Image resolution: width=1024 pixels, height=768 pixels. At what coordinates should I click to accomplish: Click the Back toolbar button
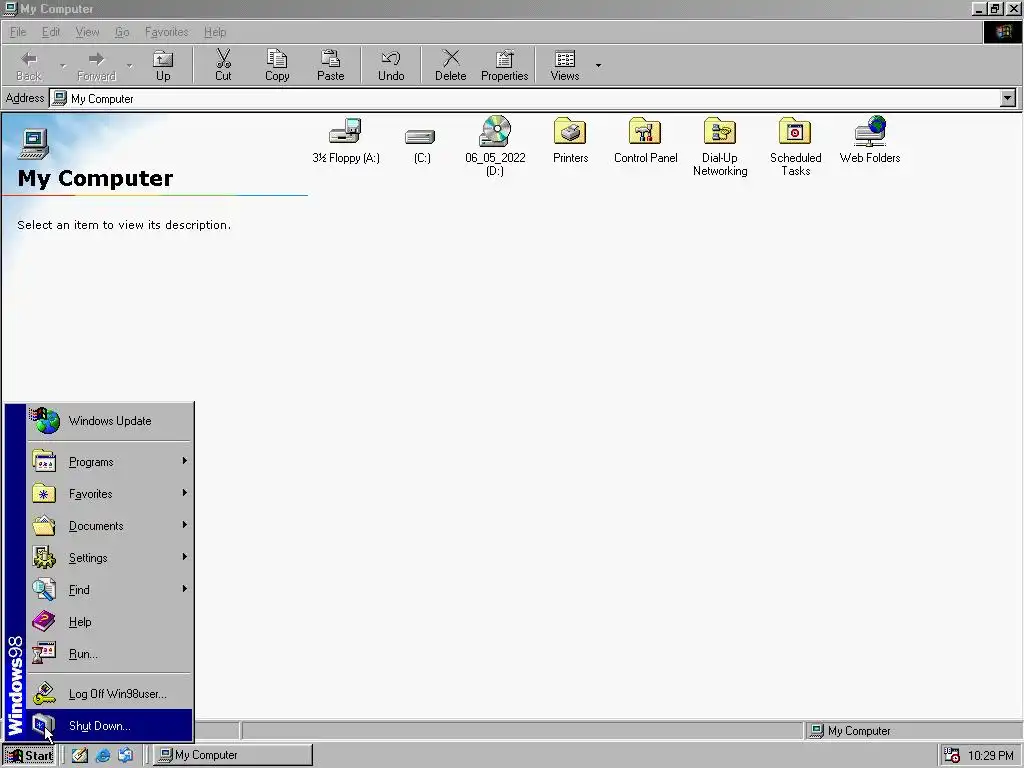point(29,65)
